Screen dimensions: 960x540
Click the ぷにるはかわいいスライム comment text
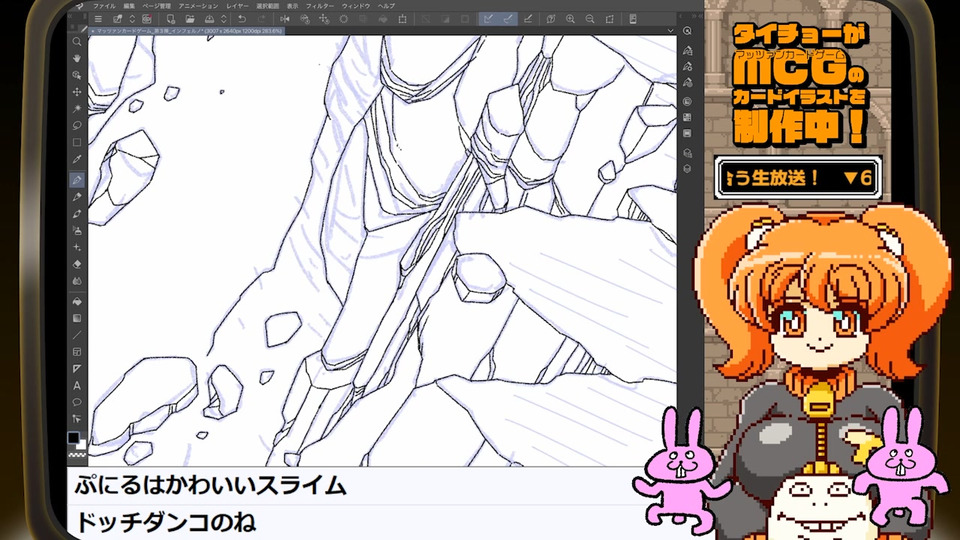[211, 486]
